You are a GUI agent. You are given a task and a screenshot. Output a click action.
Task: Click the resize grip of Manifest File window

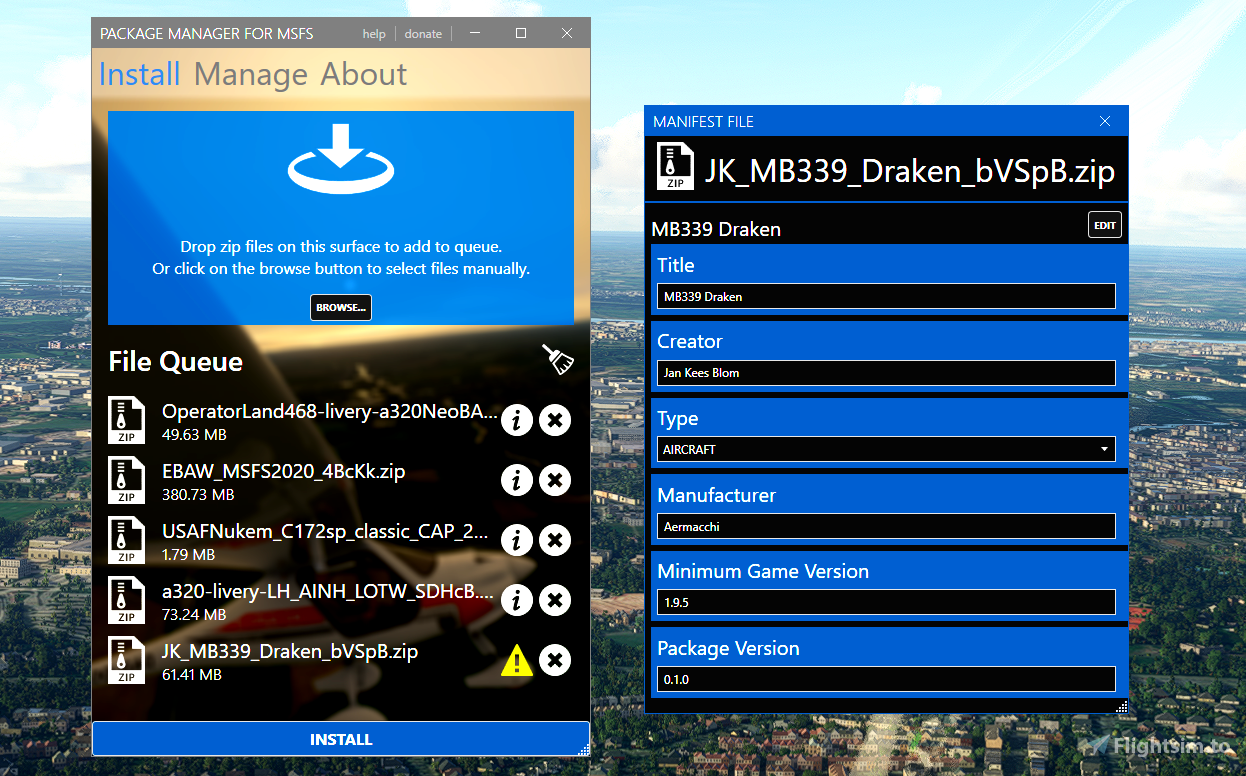coord(1121,706)
